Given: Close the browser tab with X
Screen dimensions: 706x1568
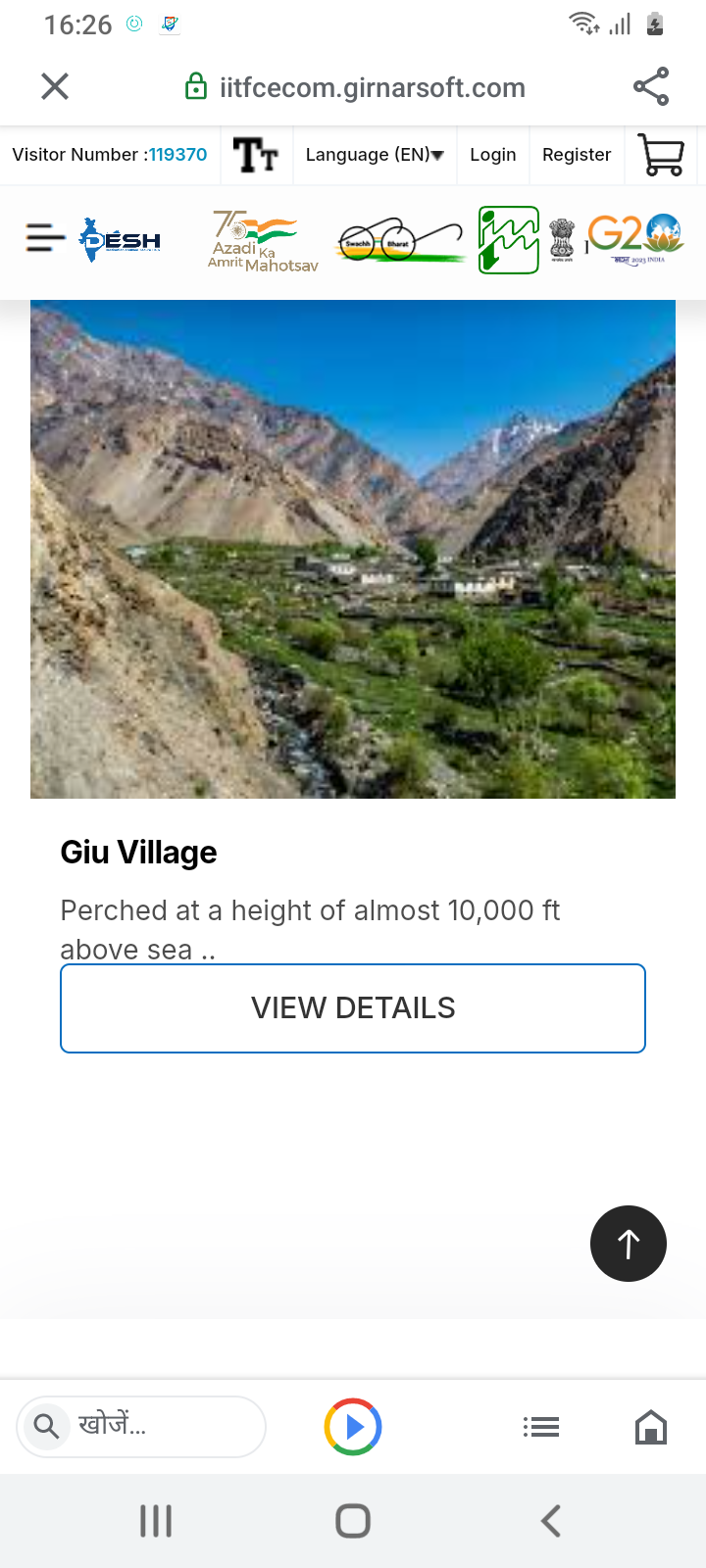Looking at the screenshot, I should click(x=55, y=87).
